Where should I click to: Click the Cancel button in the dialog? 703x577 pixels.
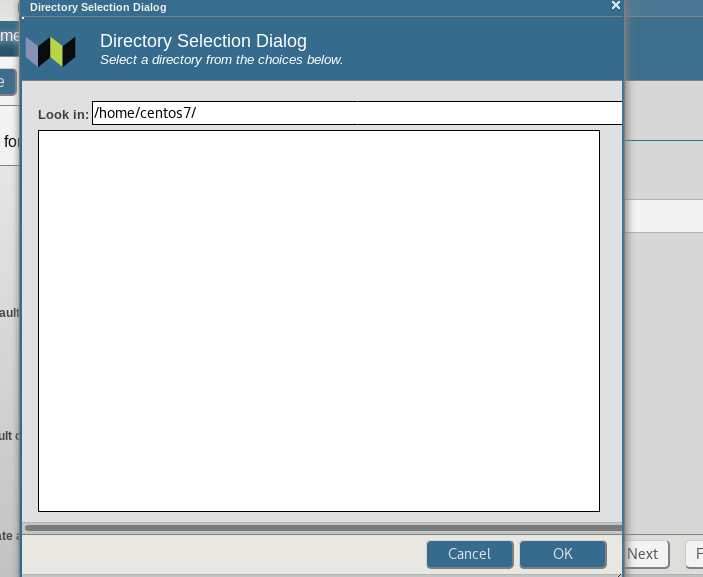point(470,554)
